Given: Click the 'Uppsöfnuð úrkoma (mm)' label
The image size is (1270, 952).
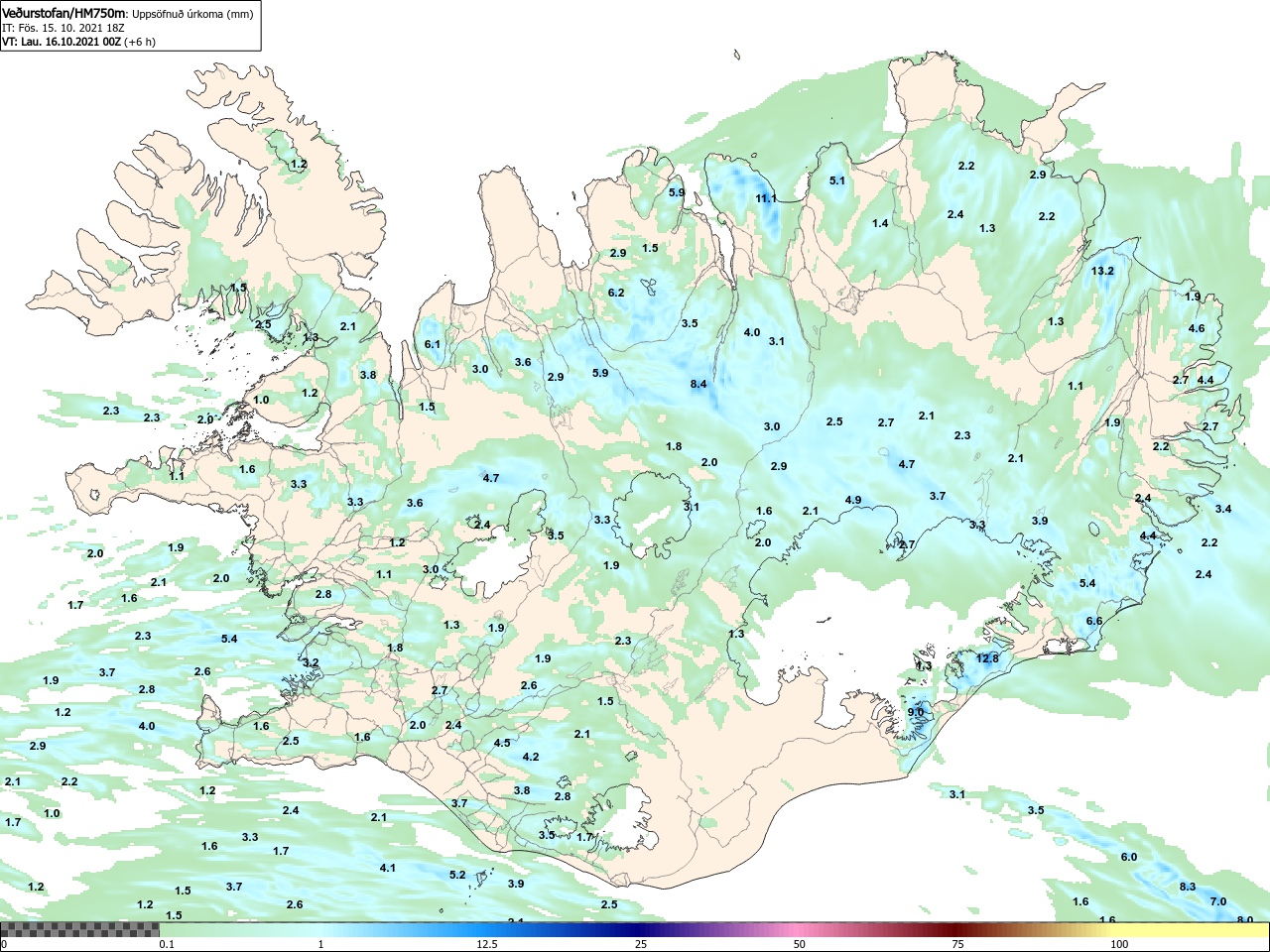Looking at the screenshot, I should coord(193,15).
